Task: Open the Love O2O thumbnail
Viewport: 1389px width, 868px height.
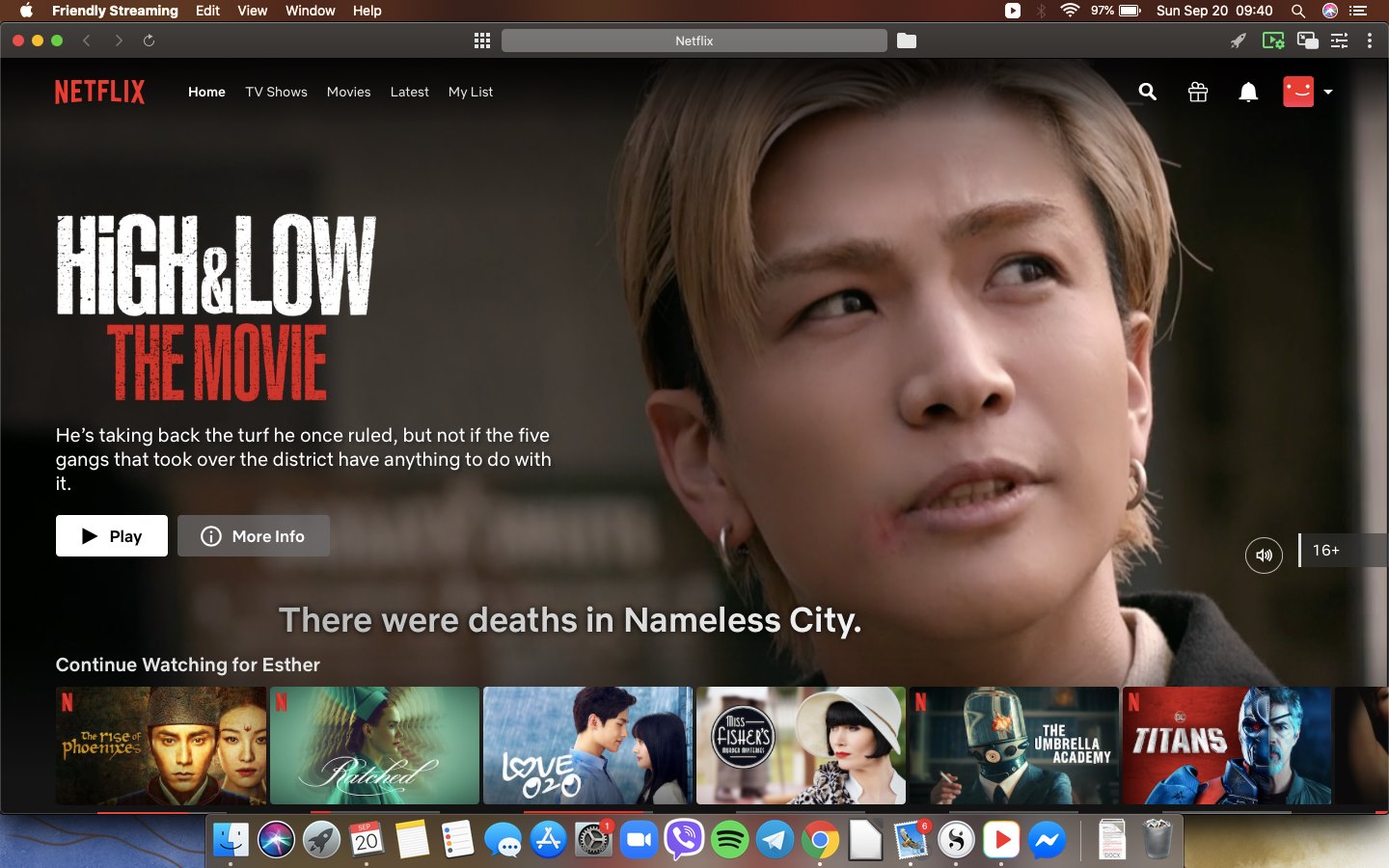Action: [588, 746]
